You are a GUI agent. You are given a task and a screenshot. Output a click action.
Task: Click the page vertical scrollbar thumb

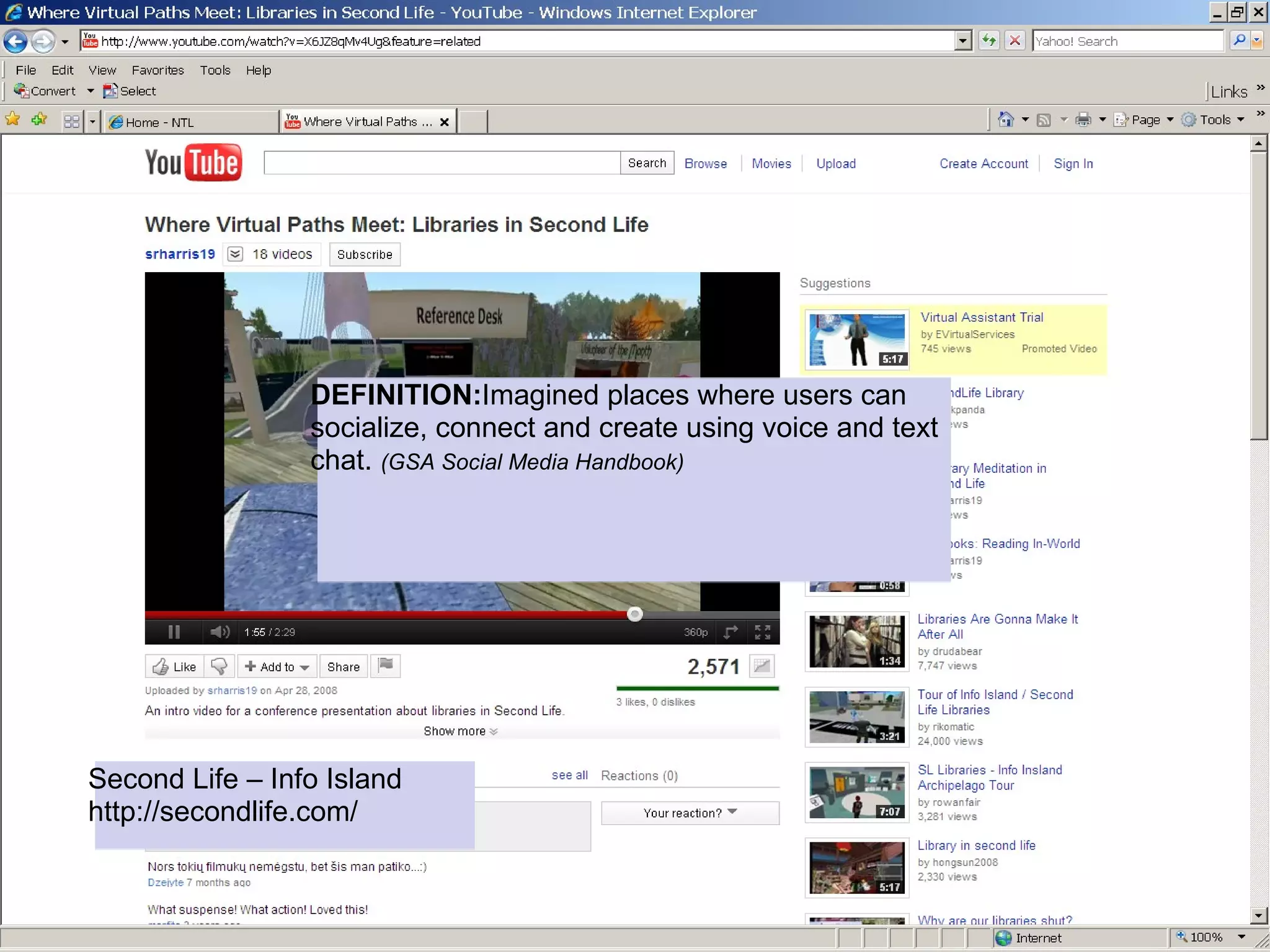[1258, 296]
